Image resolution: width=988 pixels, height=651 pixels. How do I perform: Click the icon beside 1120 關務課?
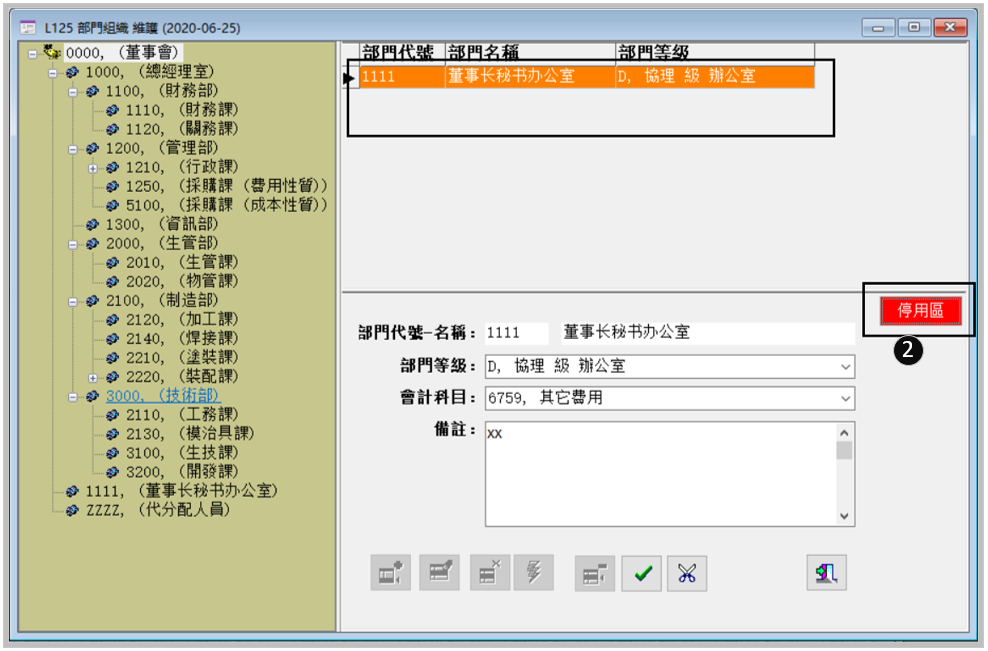pyautogui.click(x=113, y=129)
